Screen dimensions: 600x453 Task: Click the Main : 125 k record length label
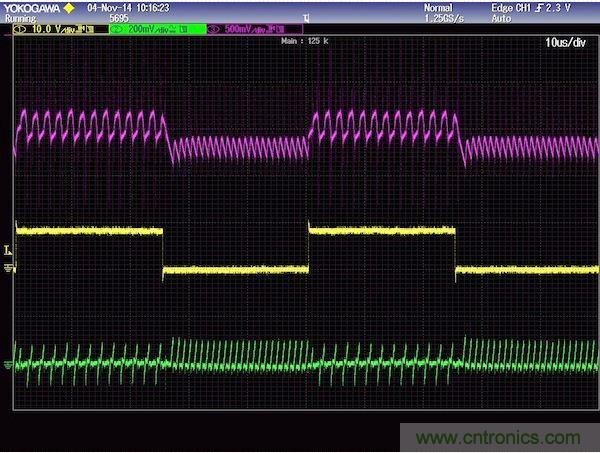(304, 41)
